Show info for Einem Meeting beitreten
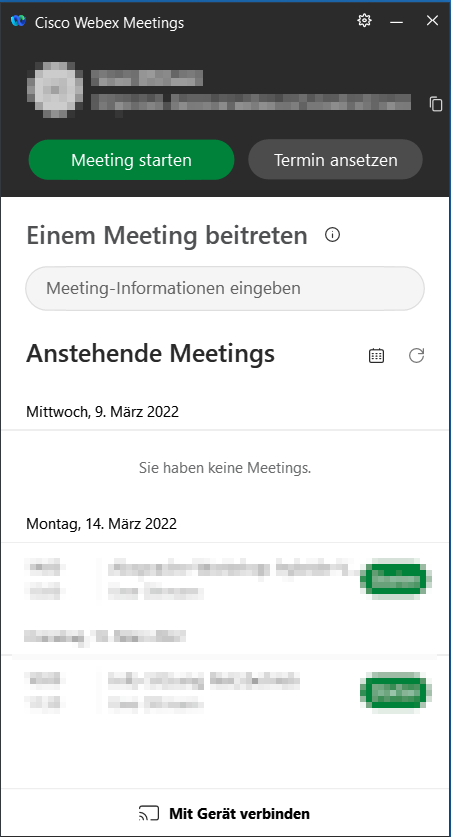 pyautogui.click(x=333, y=235)
